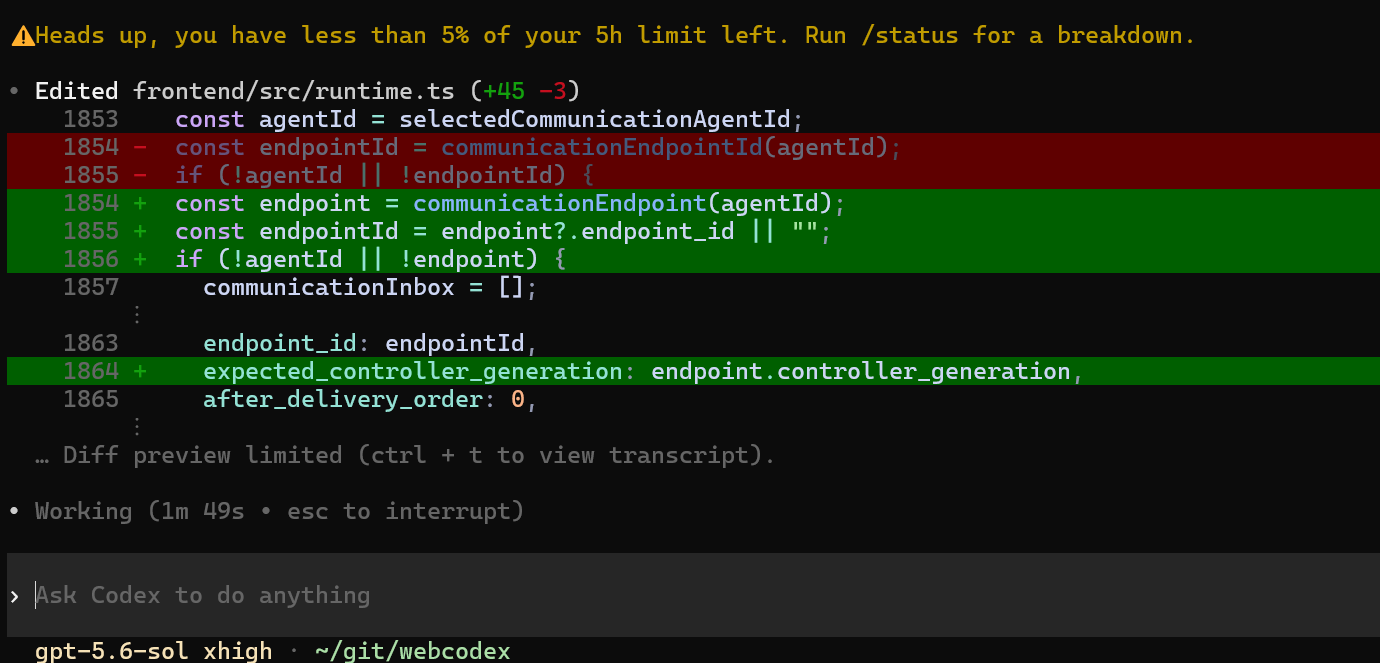Expand the Diff preview limited notice

pos(405,455)
